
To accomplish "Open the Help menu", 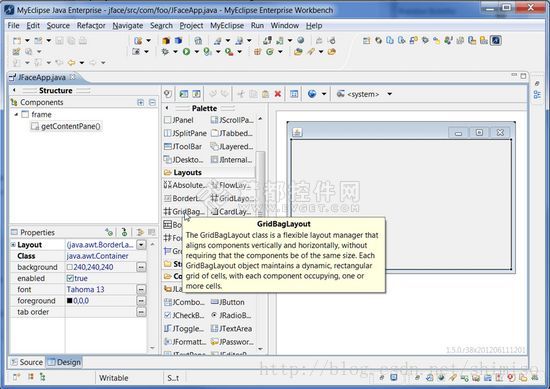I will (314, 26).
